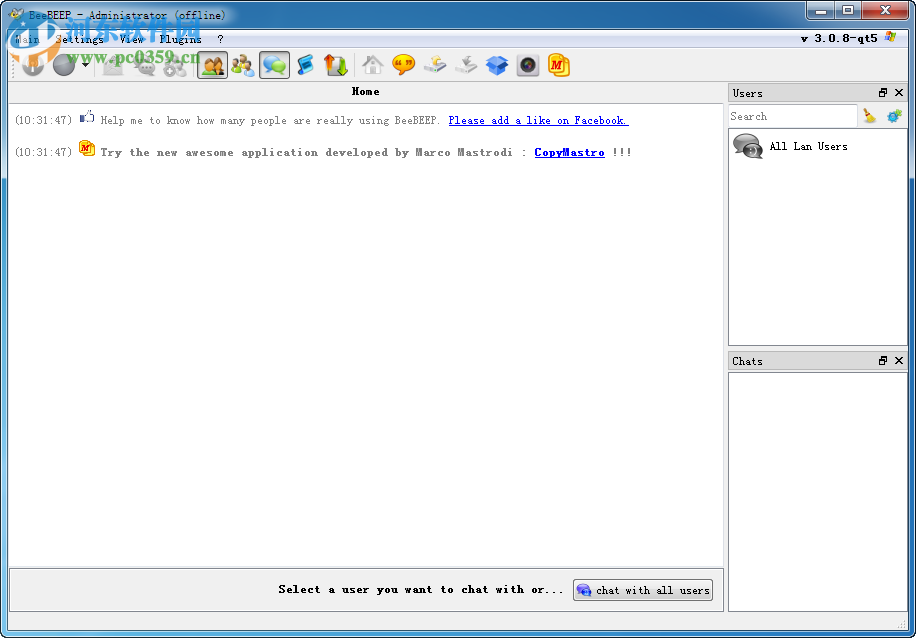
Task: Click the red-green arrows file sharing icon
Action: pyautogui.click(x=335, y=65)
